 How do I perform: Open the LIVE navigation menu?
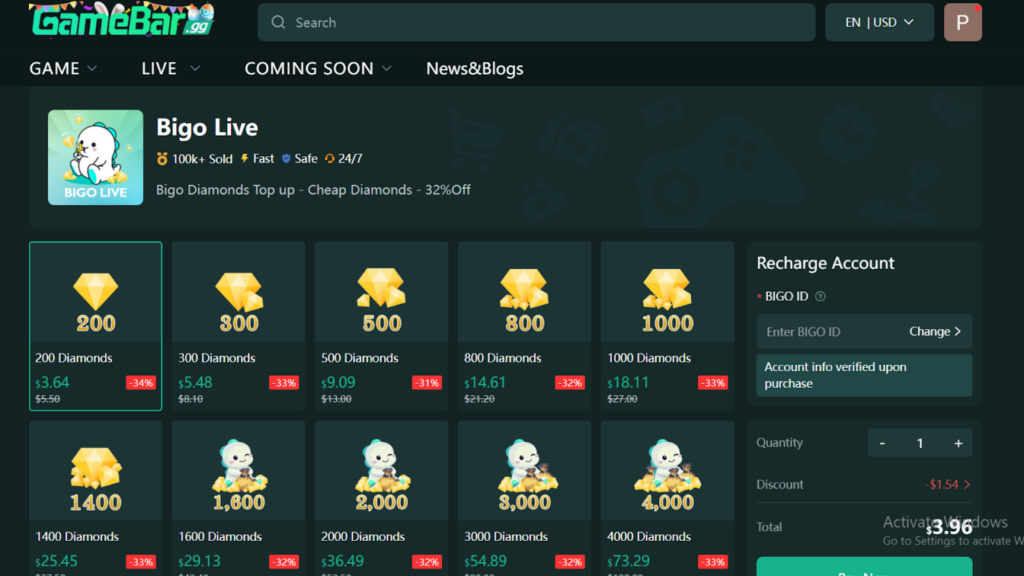click(x=170, y=68)
